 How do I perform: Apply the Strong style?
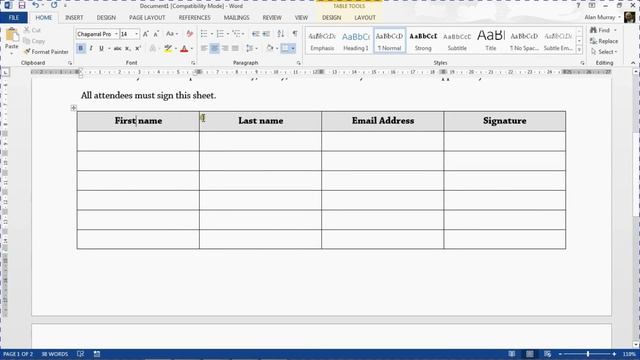[423, 41]
